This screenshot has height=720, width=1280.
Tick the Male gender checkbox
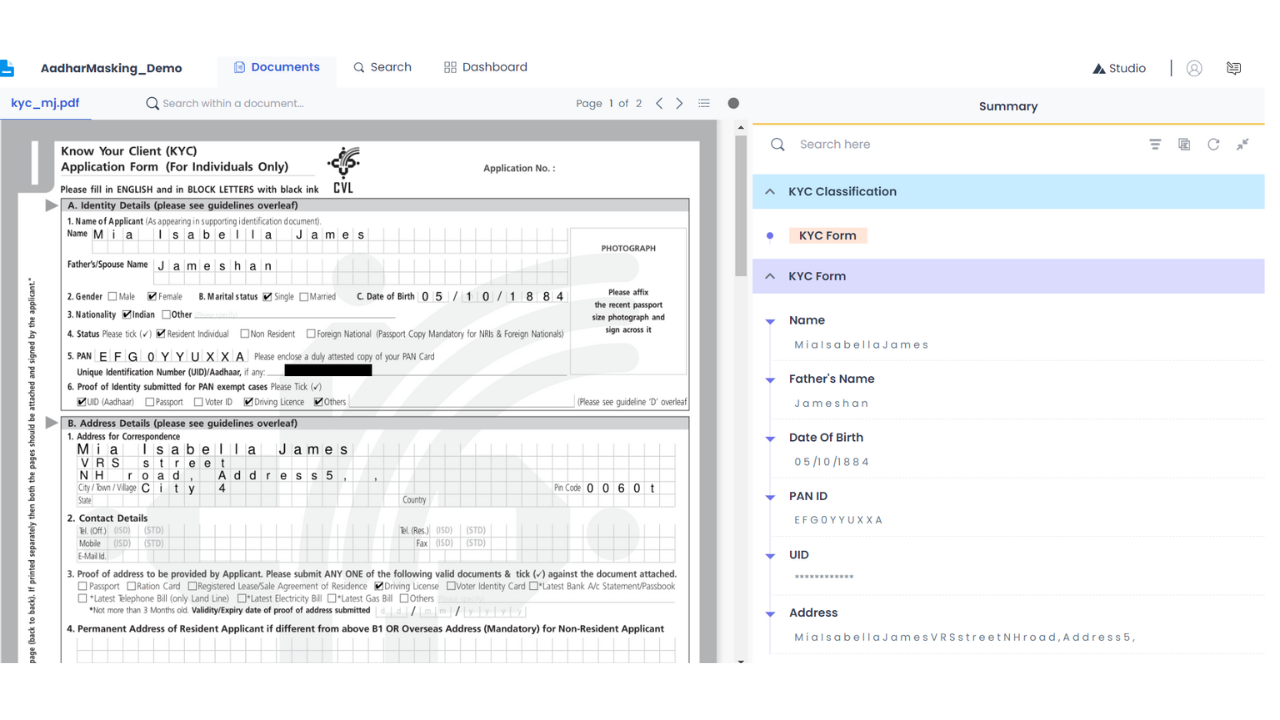point(113,297)
